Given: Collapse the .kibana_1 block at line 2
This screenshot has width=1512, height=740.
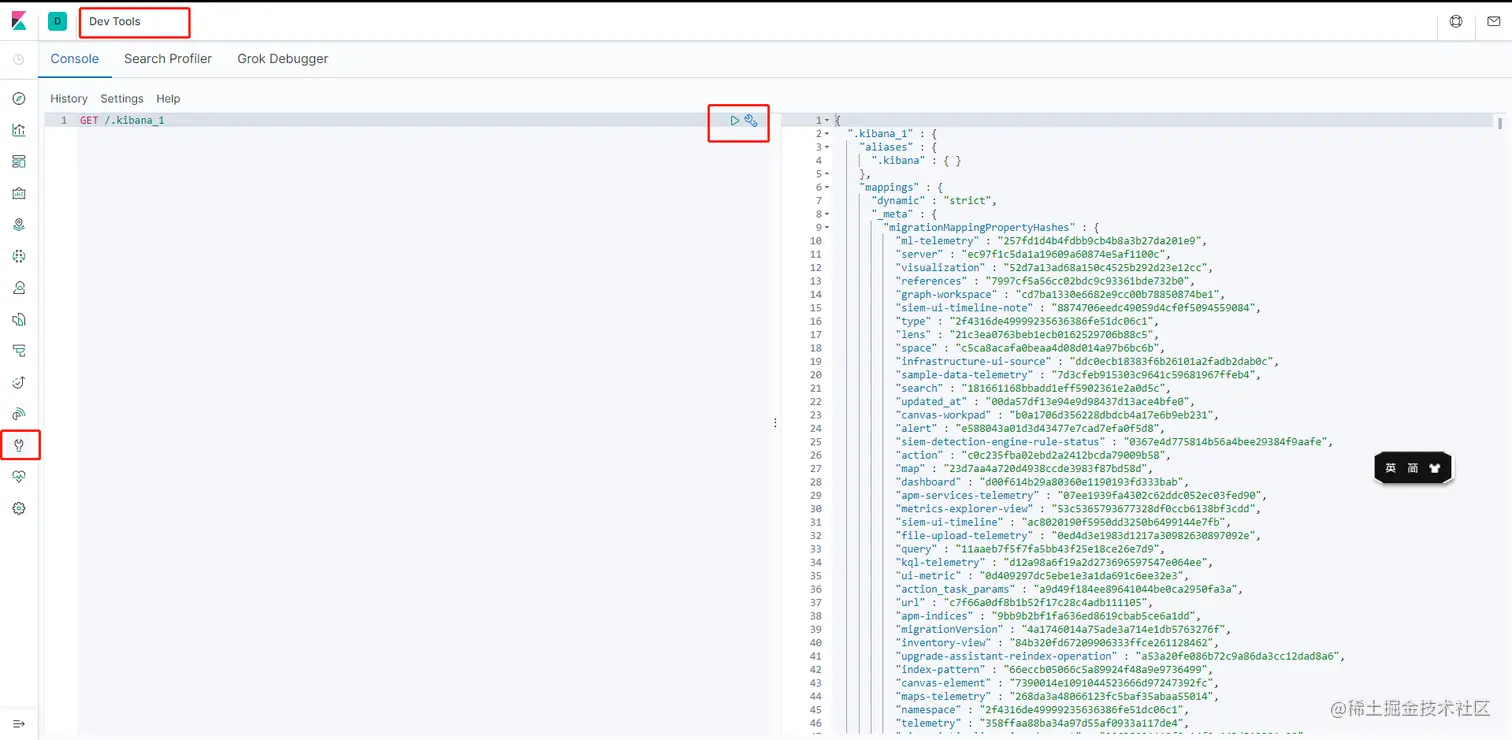Looking at the screenshot, I should 827,134.
